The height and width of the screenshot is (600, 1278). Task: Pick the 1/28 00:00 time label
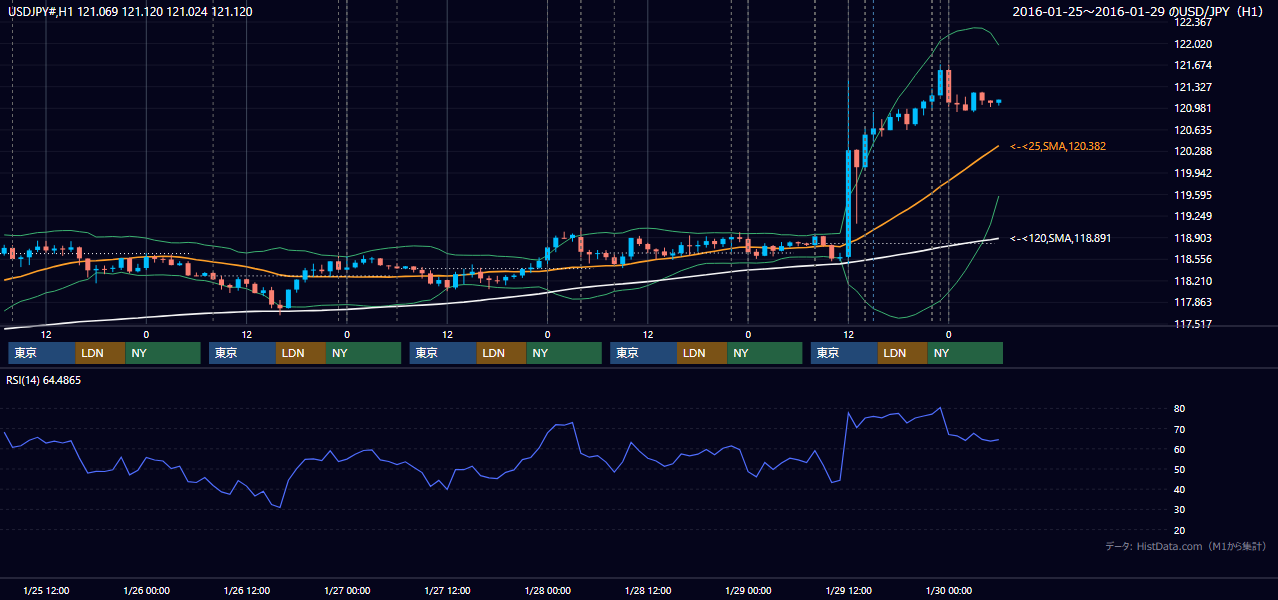(x=547, y=590)
